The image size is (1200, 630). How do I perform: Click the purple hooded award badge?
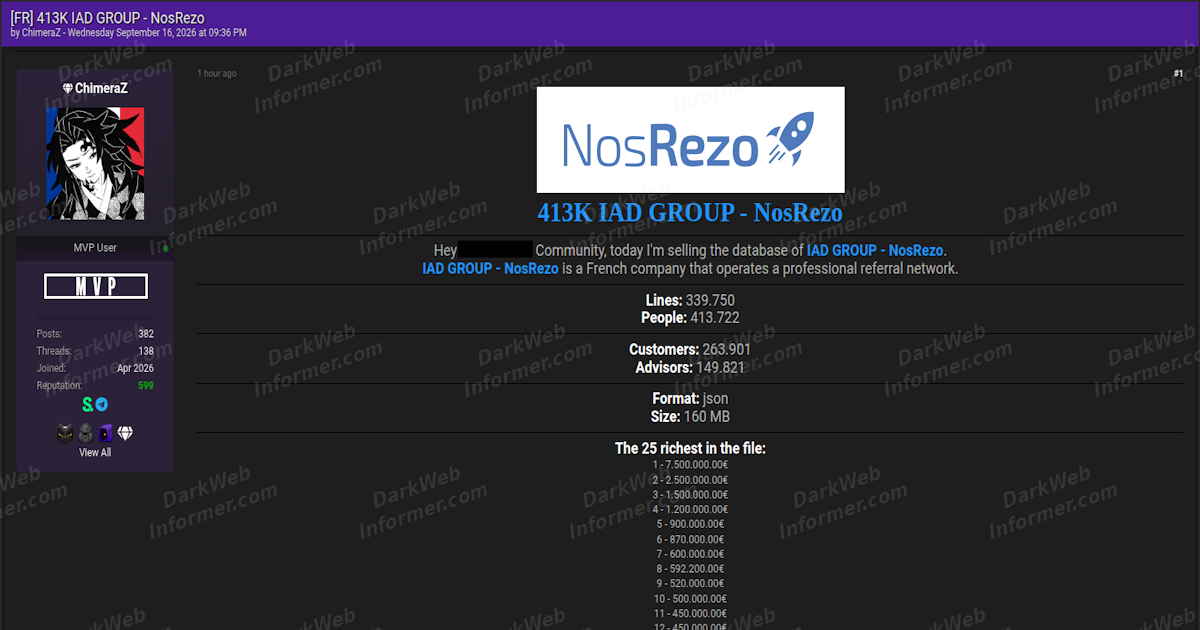point(105,433)
